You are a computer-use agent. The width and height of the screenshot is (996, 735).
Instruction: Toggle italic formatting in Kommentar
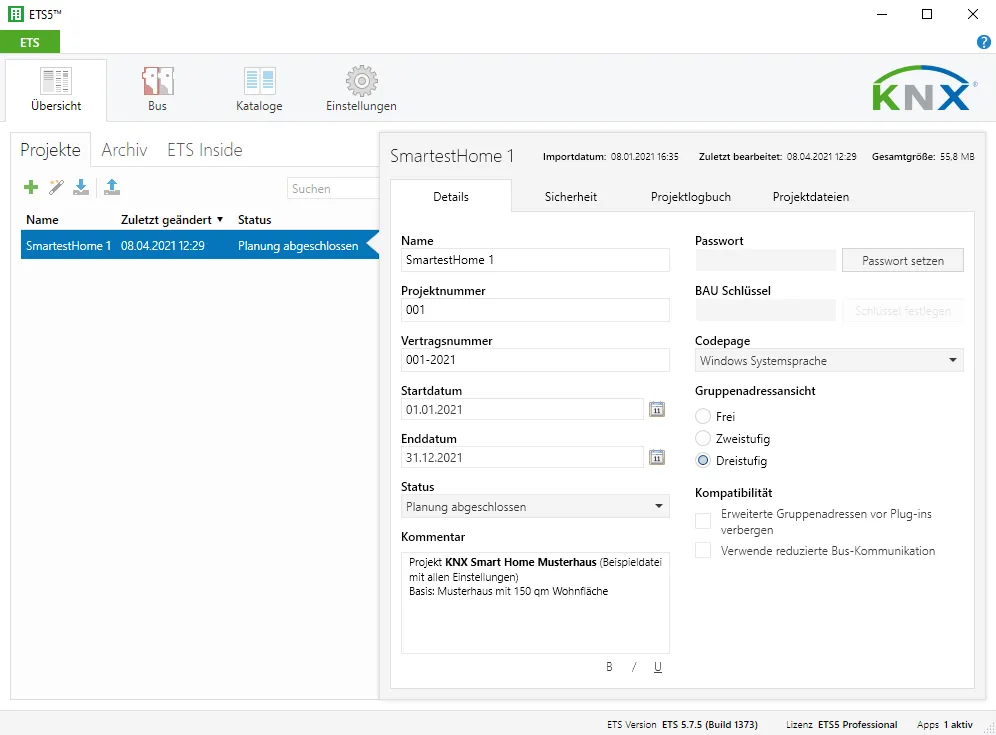coord(634,667)
